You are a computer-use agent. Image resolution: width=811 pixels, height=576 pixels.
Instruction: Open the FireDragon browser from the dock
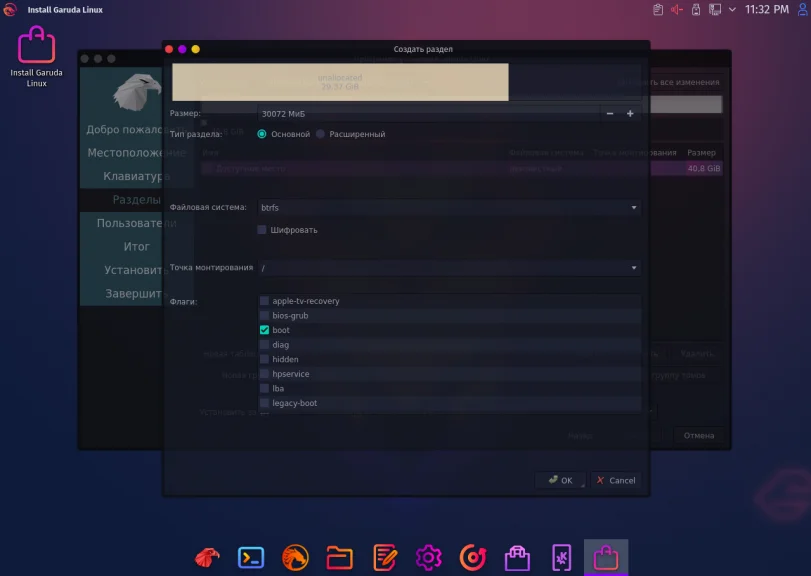(x=295, y=557)
